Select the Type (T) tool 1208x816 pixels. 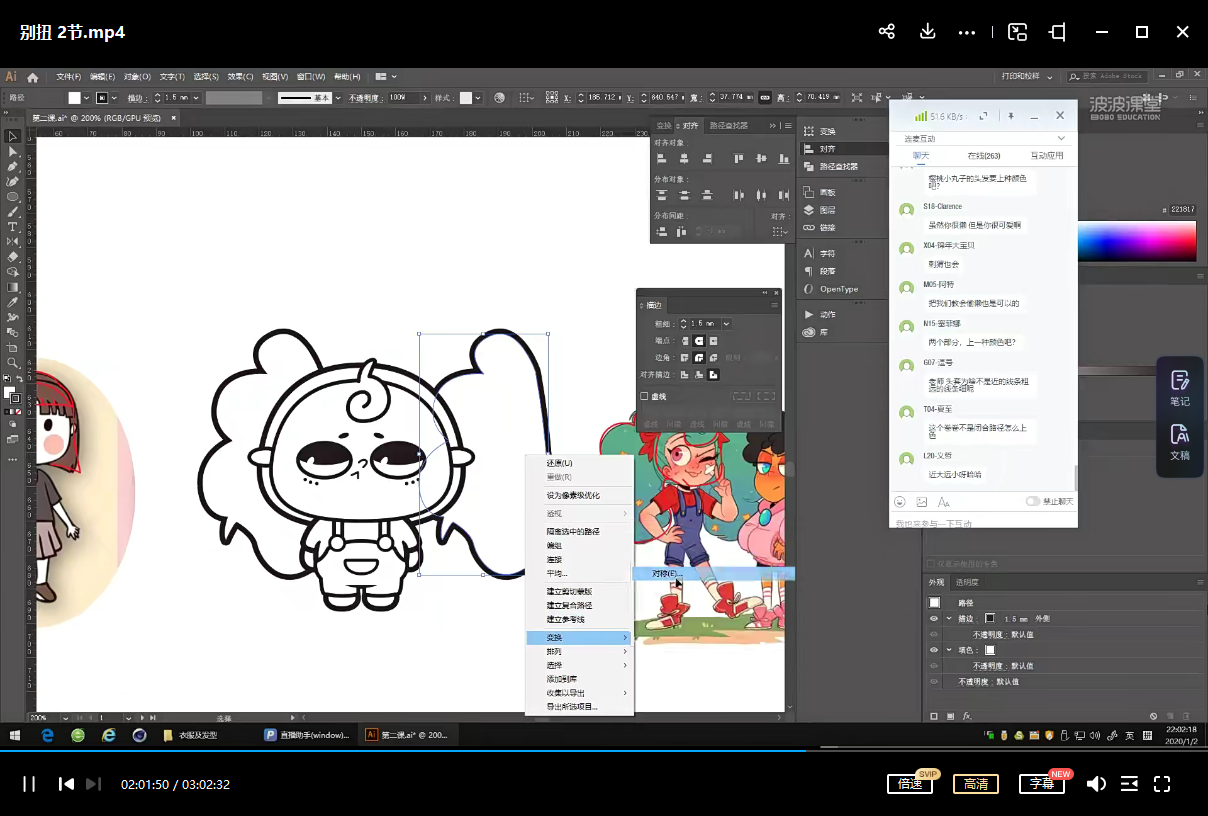click(x=13, y=226)
